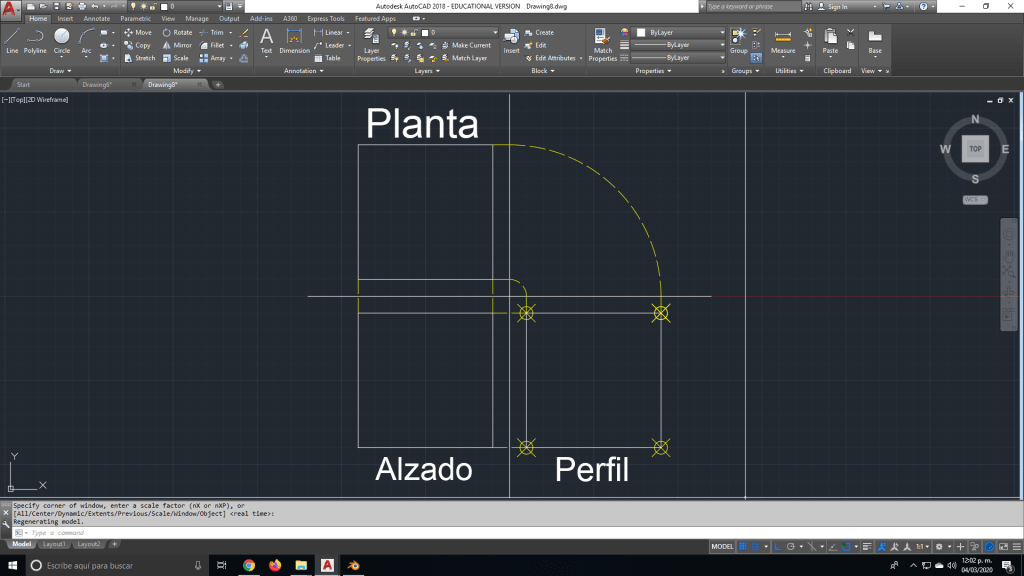Screen dimensions: 1024x576
Task: Toggle drawing grid display in status bar
Action: (x=744, y=547)
